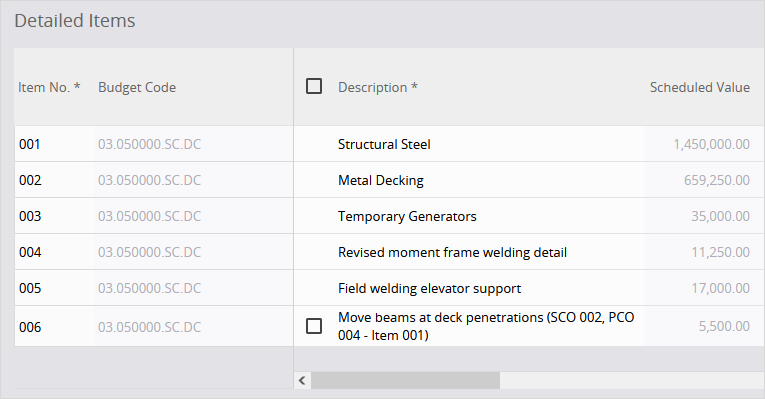
Task: Click the horizontal scrollbar thumb
Action: (x=405, y=380)
